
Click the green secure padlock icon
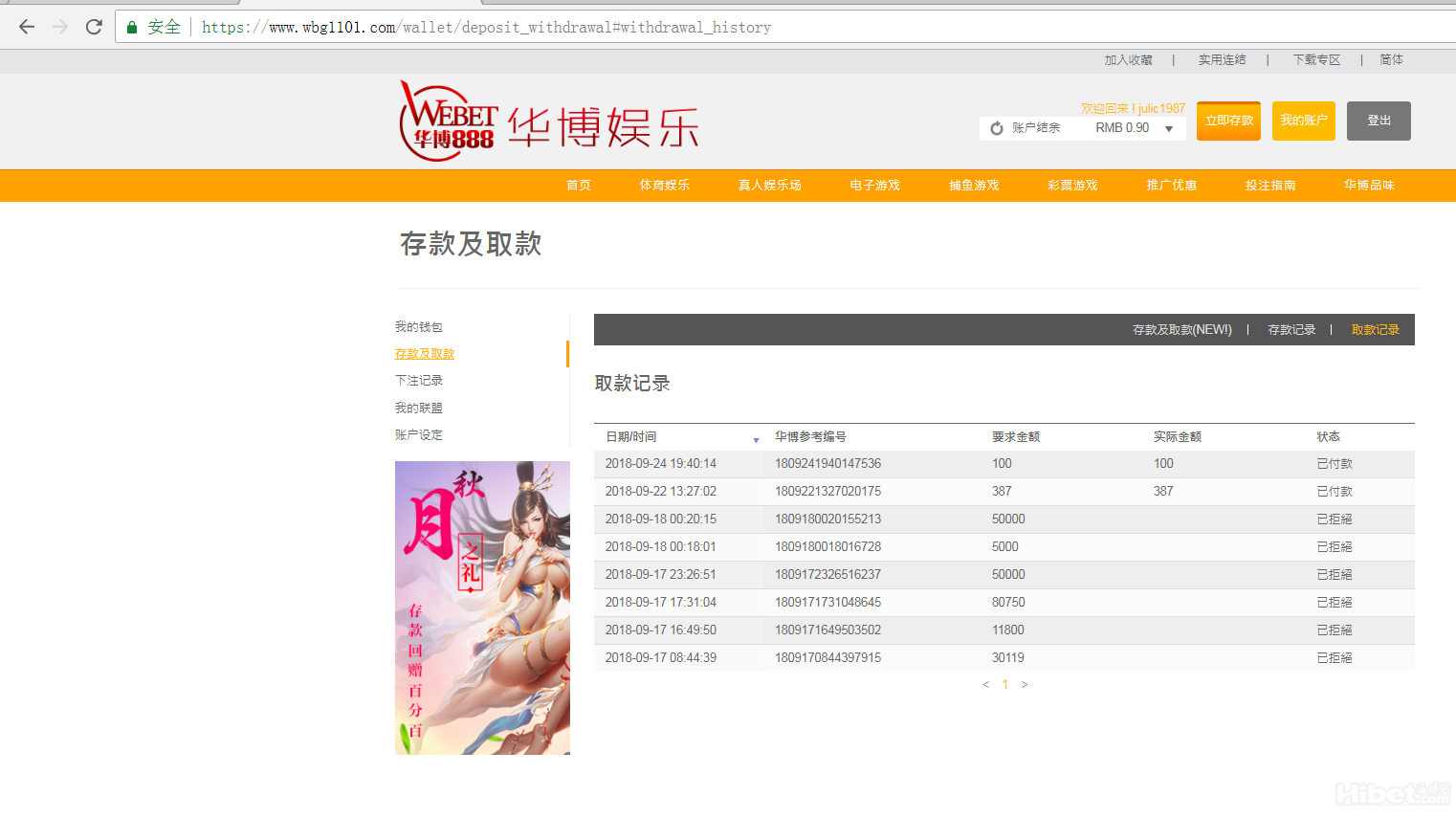pyautogui.click(x=132, y=28)
